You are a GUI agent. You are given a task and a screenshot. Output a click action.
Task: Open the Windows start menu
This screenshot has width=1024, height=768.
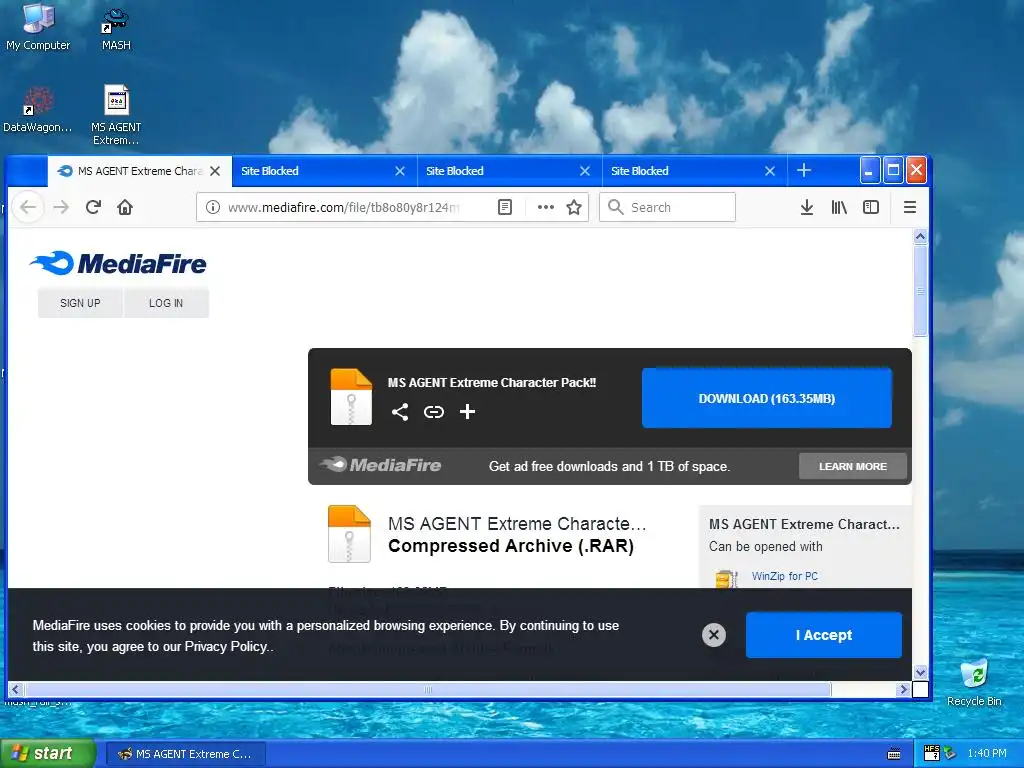tap(48, 754)
